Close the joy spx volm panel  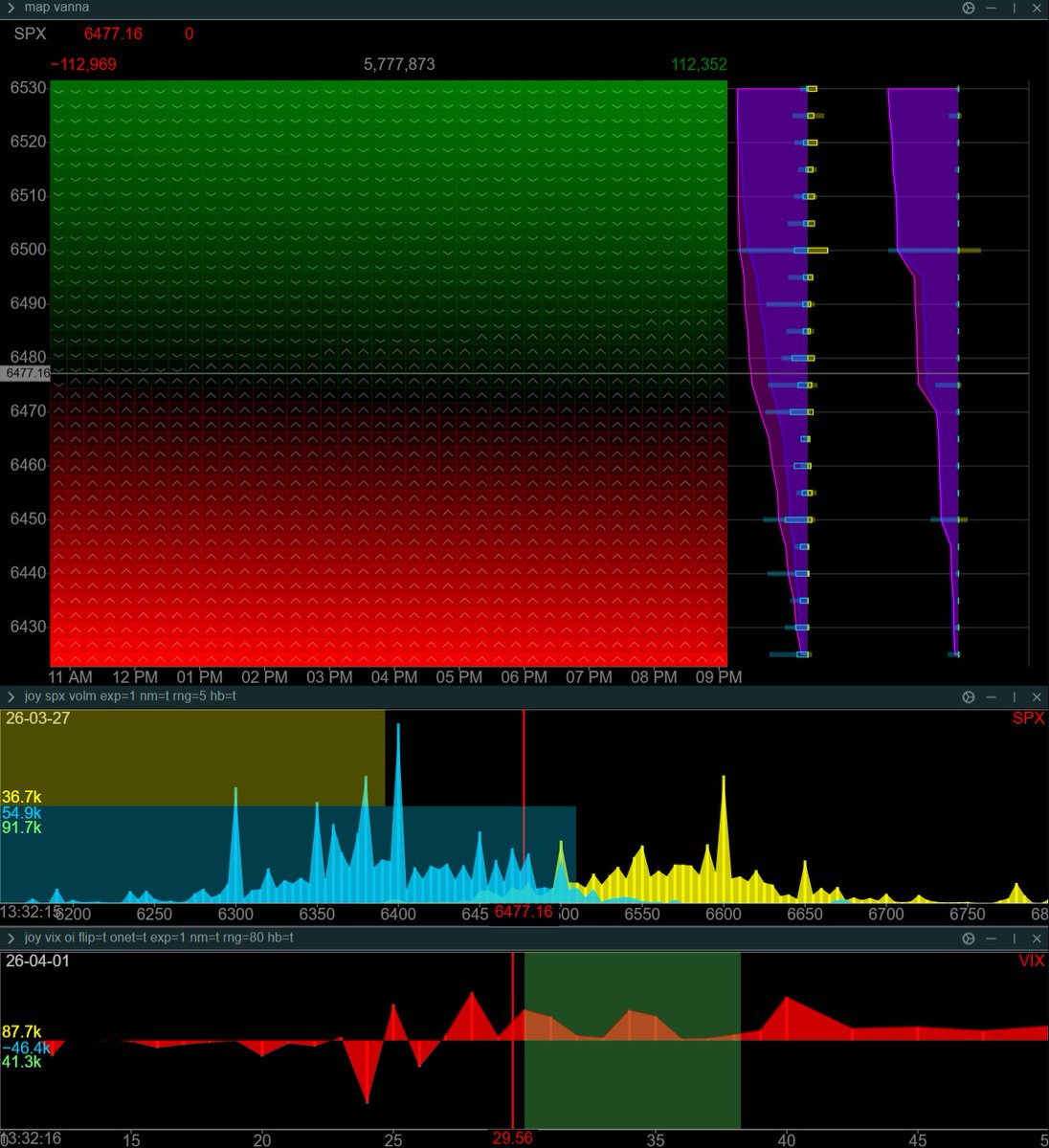point(1037,697)
